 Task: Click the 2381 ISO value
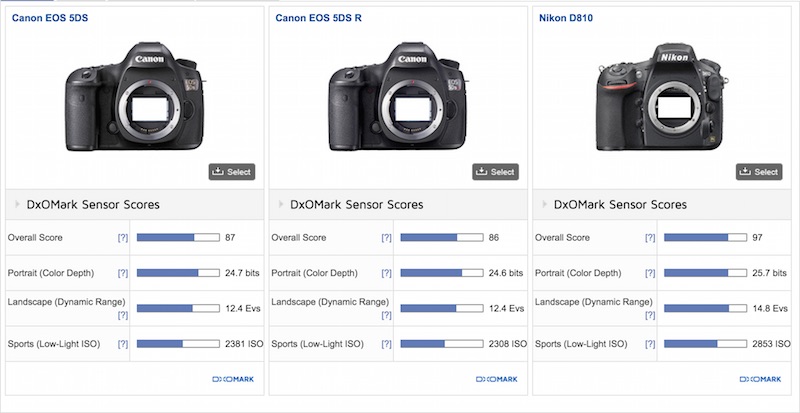click(244, 344)
